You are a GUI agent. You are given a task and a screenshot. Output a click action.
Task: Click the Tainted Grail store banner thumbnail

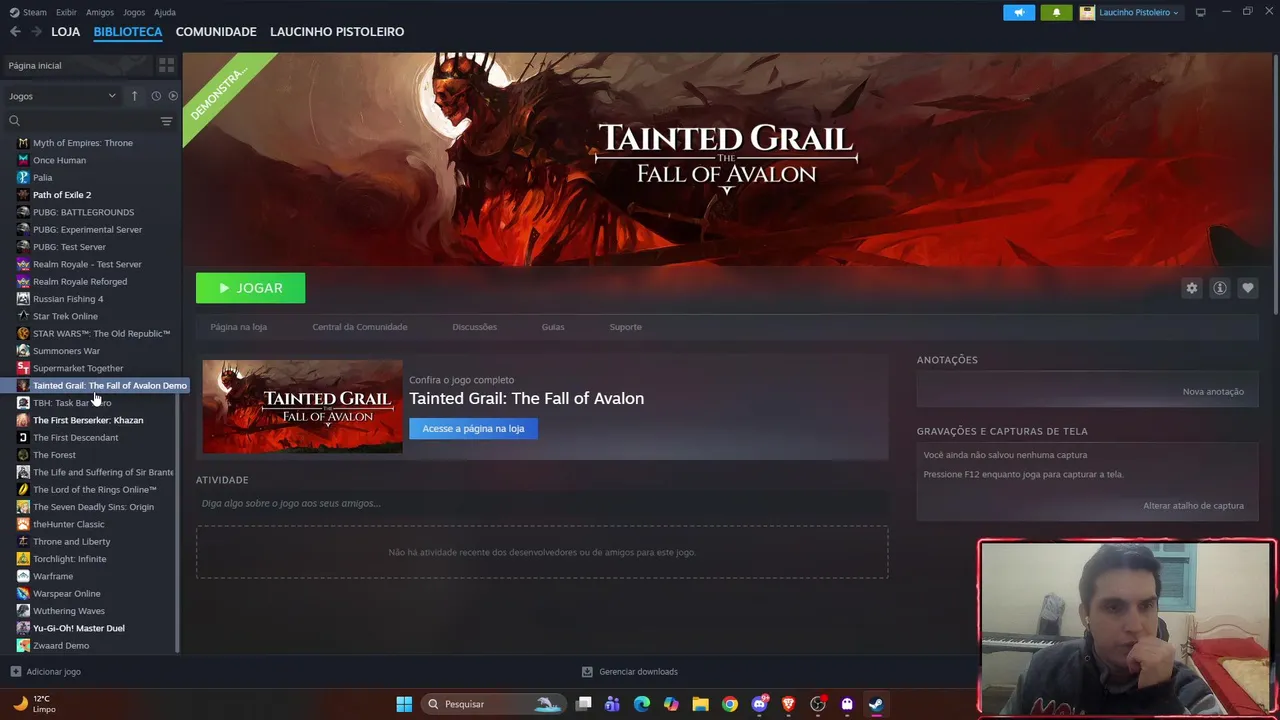point(302,407)
